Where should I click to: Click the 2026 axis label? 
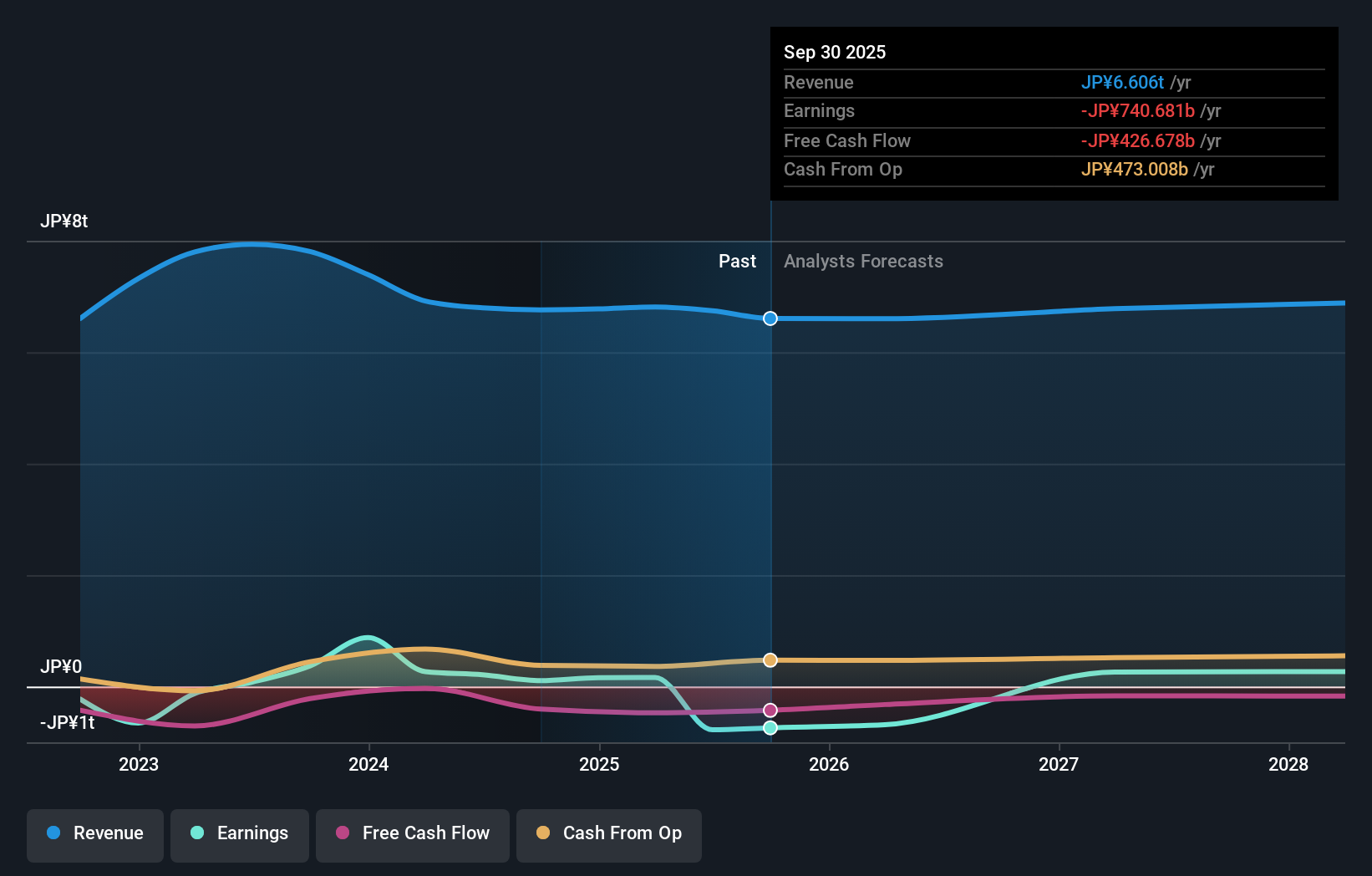[829, 764]
